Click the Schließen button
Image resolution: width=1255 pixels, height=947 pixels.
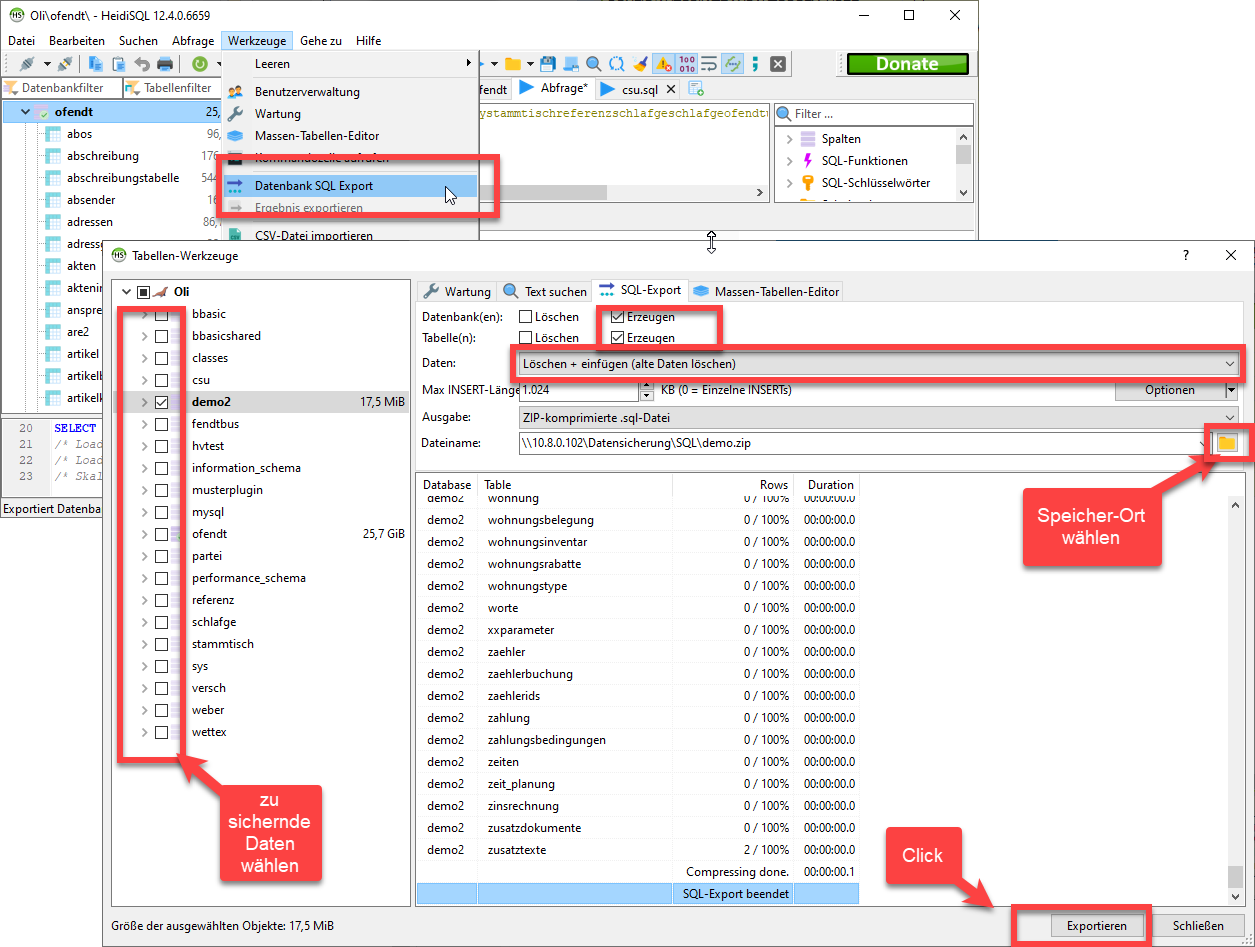[x=1199, y=925]
